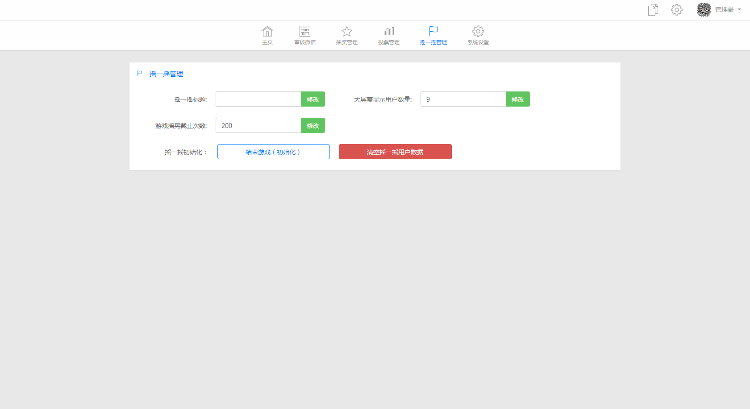Focus the empty text input in first row
This screenshot has height=409, width=750.
258,99
